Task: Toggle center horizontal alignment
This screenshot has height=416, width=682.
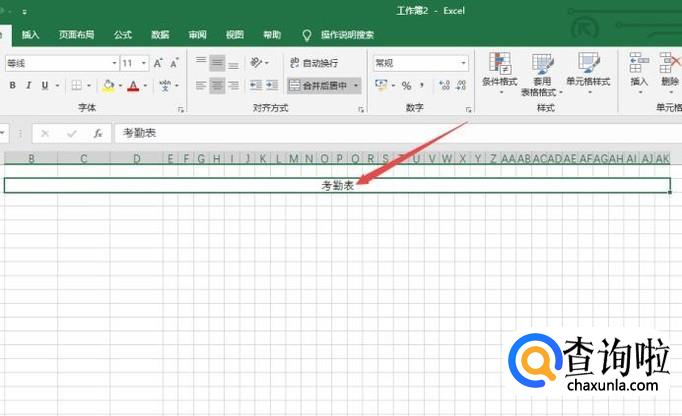Action: tap(217, 85)
